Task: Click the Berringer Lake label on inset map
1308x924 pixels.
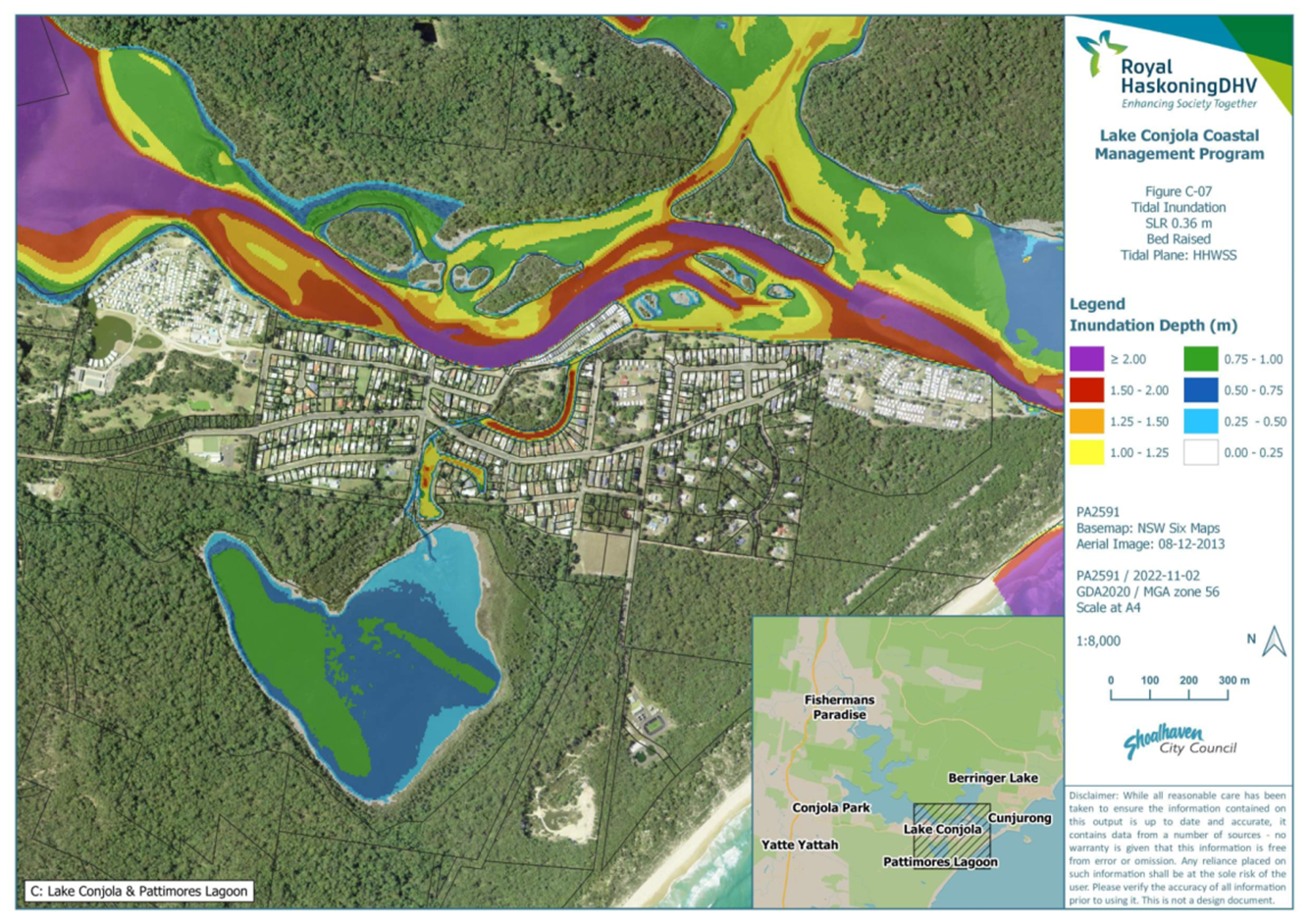Action: 992,778
